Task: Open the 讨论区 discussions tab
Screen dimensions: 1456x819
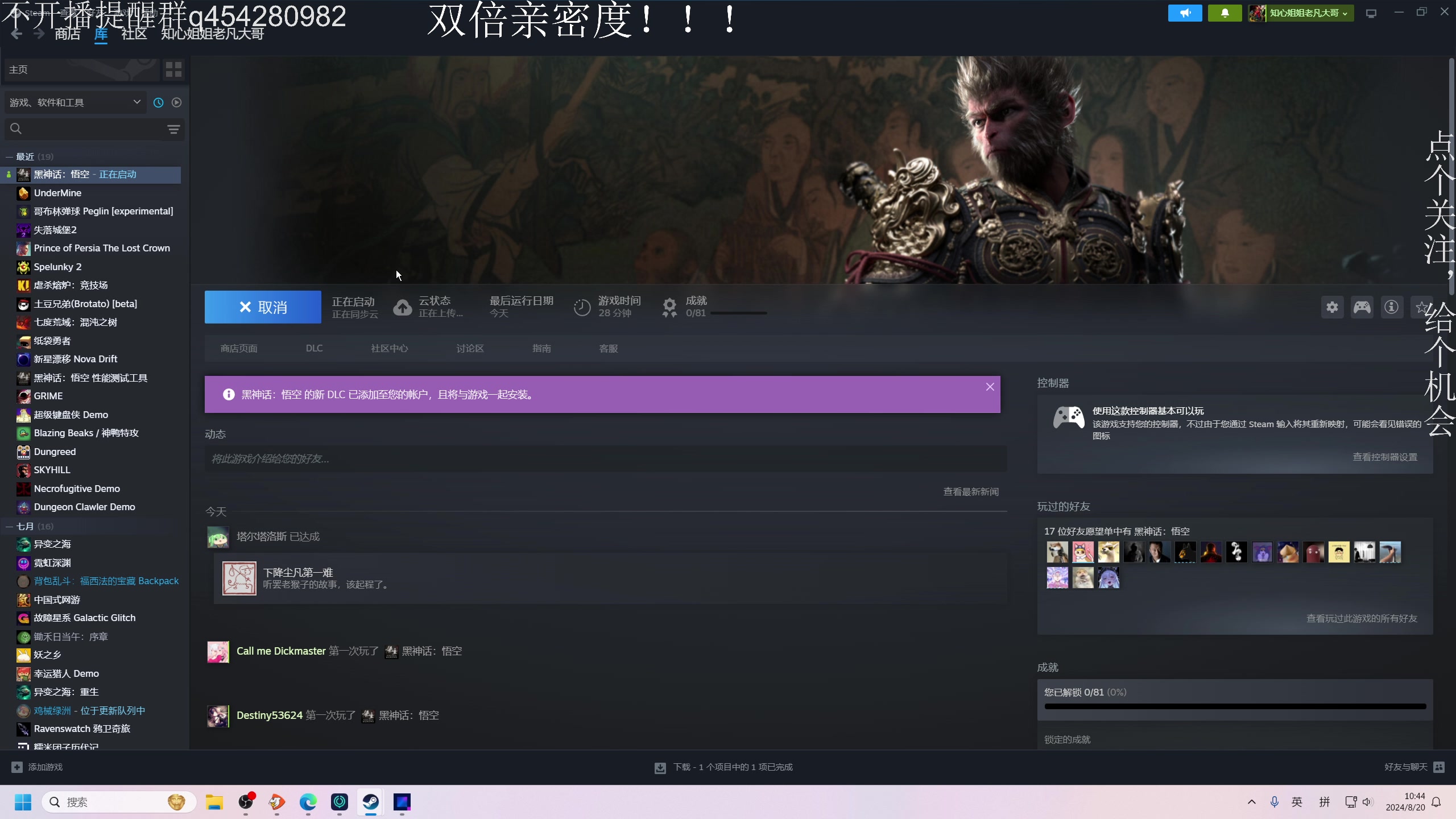Action: (x=470, y=349)
